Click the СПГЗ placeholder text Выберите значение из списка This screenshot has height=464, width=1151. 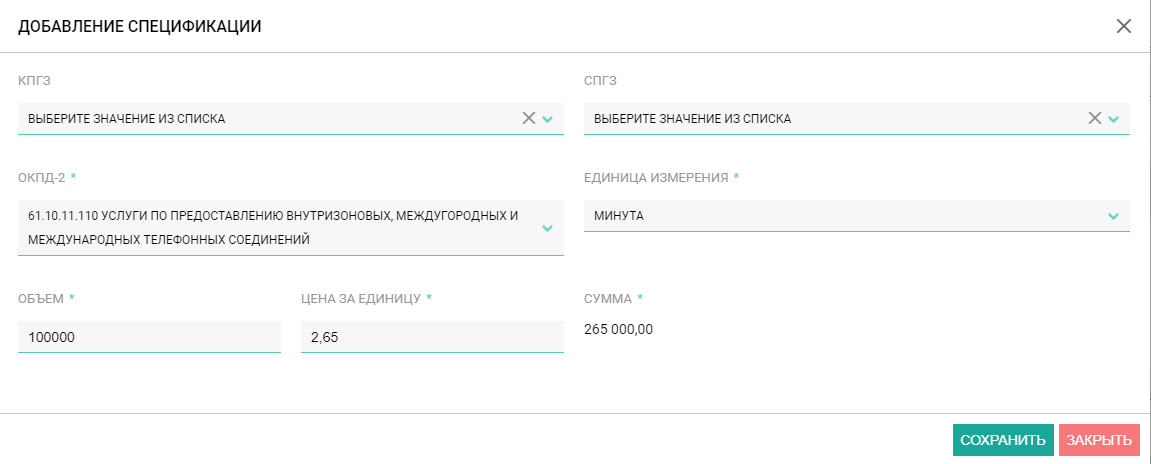click(x=692, y=119)
